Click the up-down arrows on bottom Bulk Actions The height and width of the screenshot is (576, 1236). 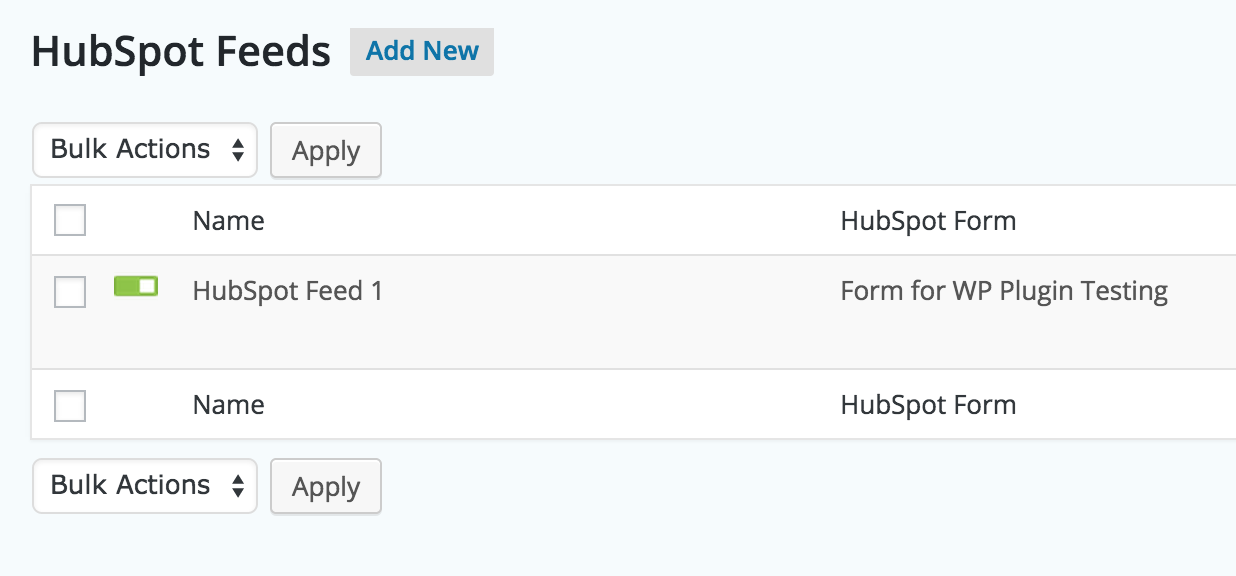[x=238, y=486]
